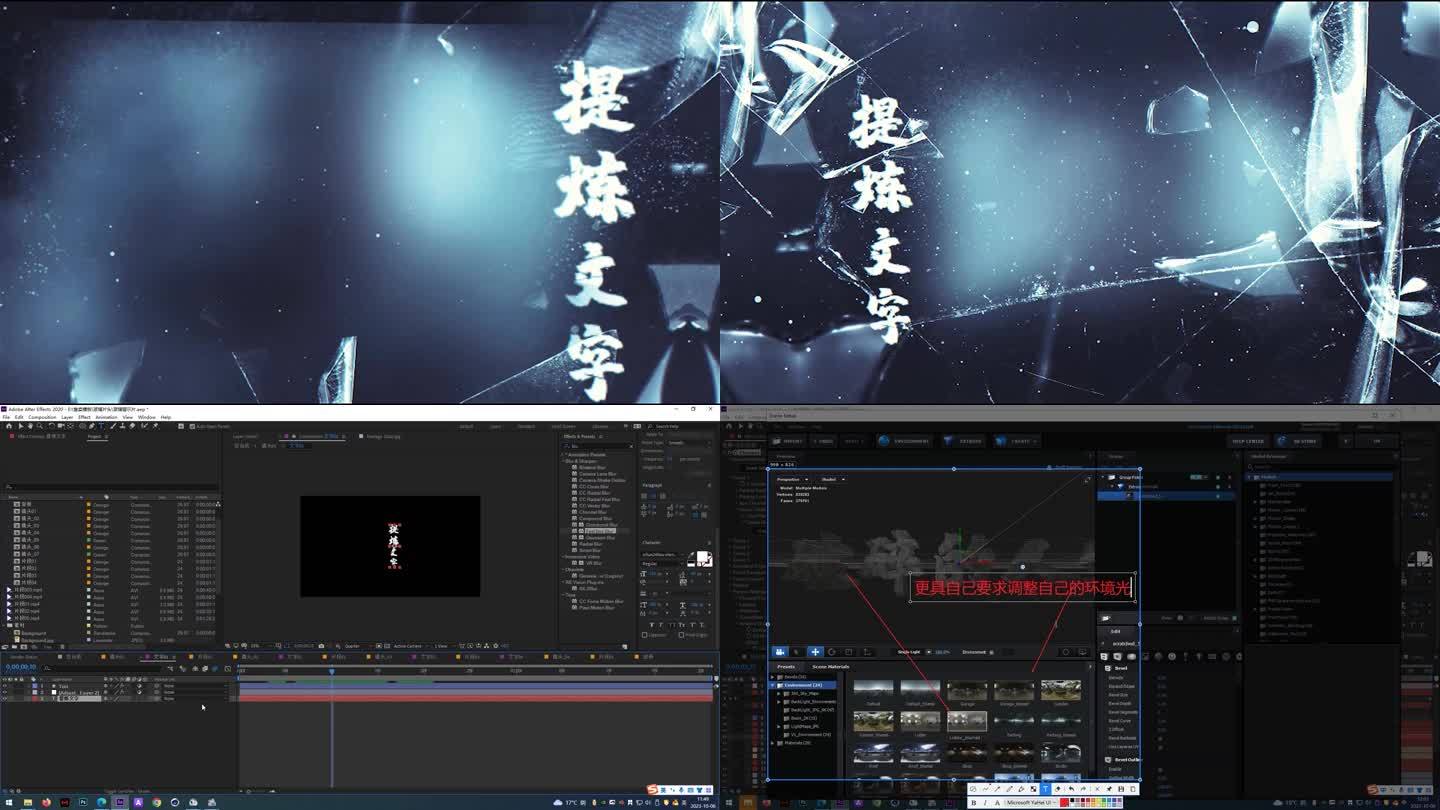This screenshot has width=1440, height=810.
Task: Select the Pen tool in After Effects
Action: pos(92,426)
